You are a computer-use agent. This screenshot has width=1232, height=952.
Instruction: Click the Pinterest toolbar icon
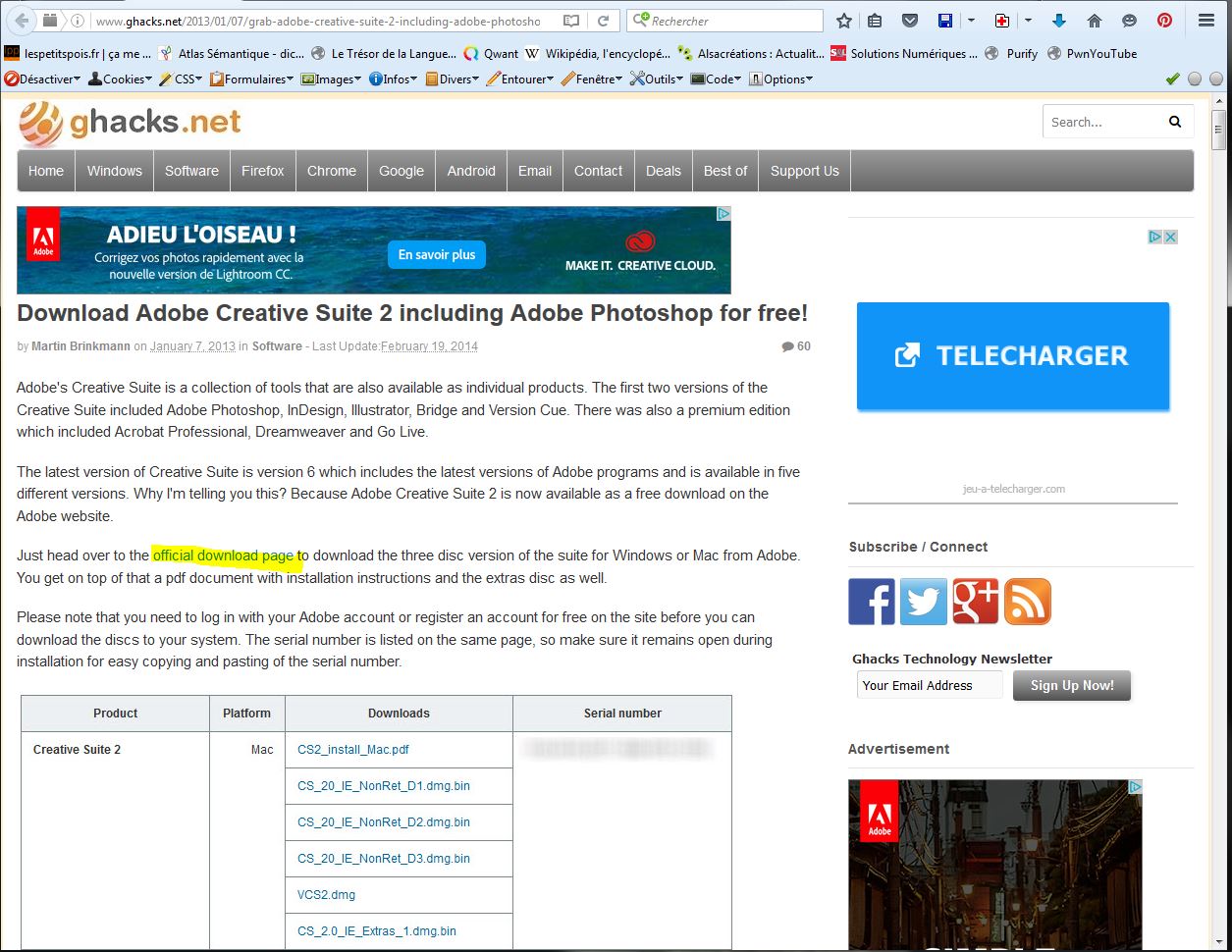[1164, 21]
